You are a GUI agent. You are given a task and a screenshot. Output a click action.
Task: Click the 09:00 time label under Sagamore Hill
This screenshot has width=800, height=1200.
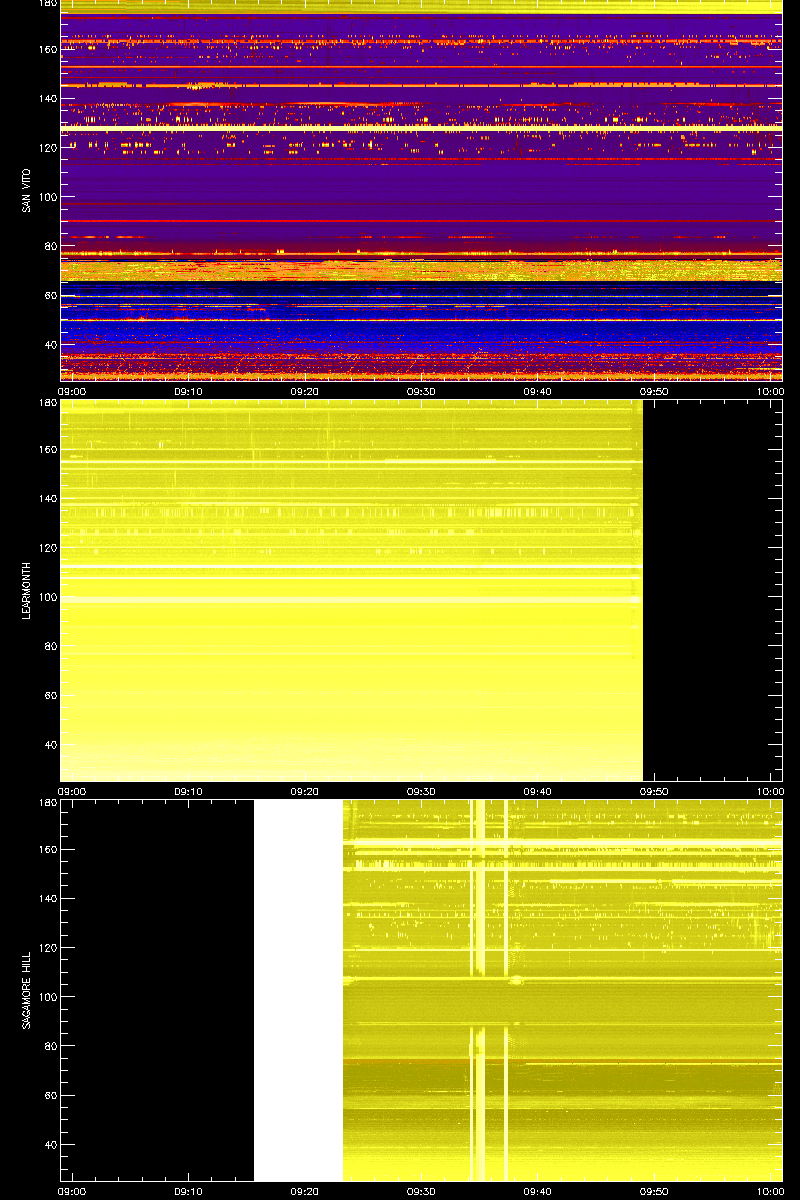(x=73, y=1191)
